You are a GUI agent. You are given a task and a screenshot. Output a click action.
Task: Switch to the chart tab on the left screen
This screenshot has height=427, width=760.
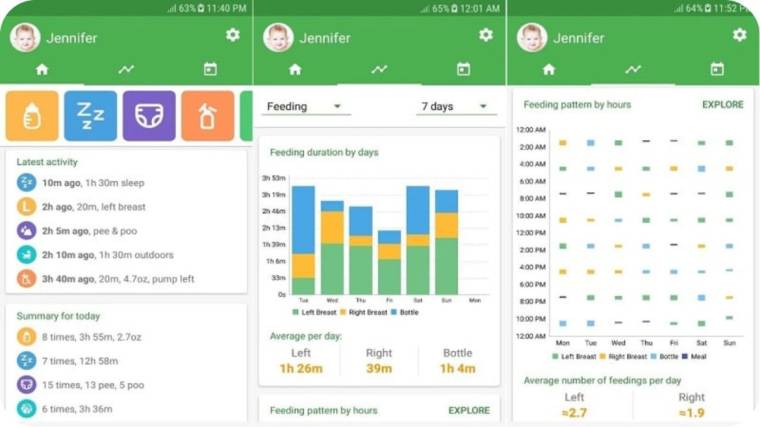coord(126,70)
